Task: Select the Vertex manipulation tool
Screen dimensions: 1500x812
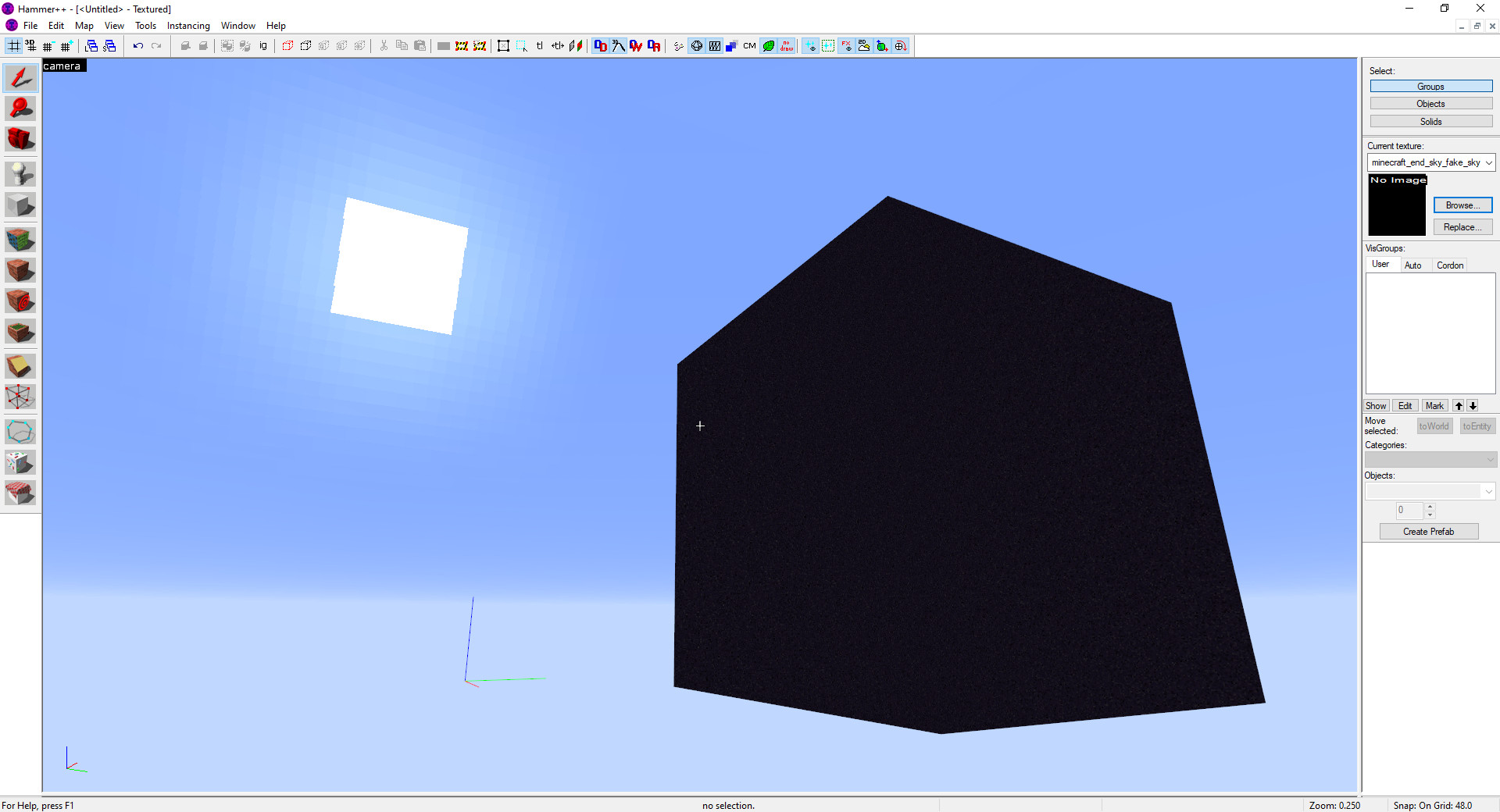Action: [20, 397]
